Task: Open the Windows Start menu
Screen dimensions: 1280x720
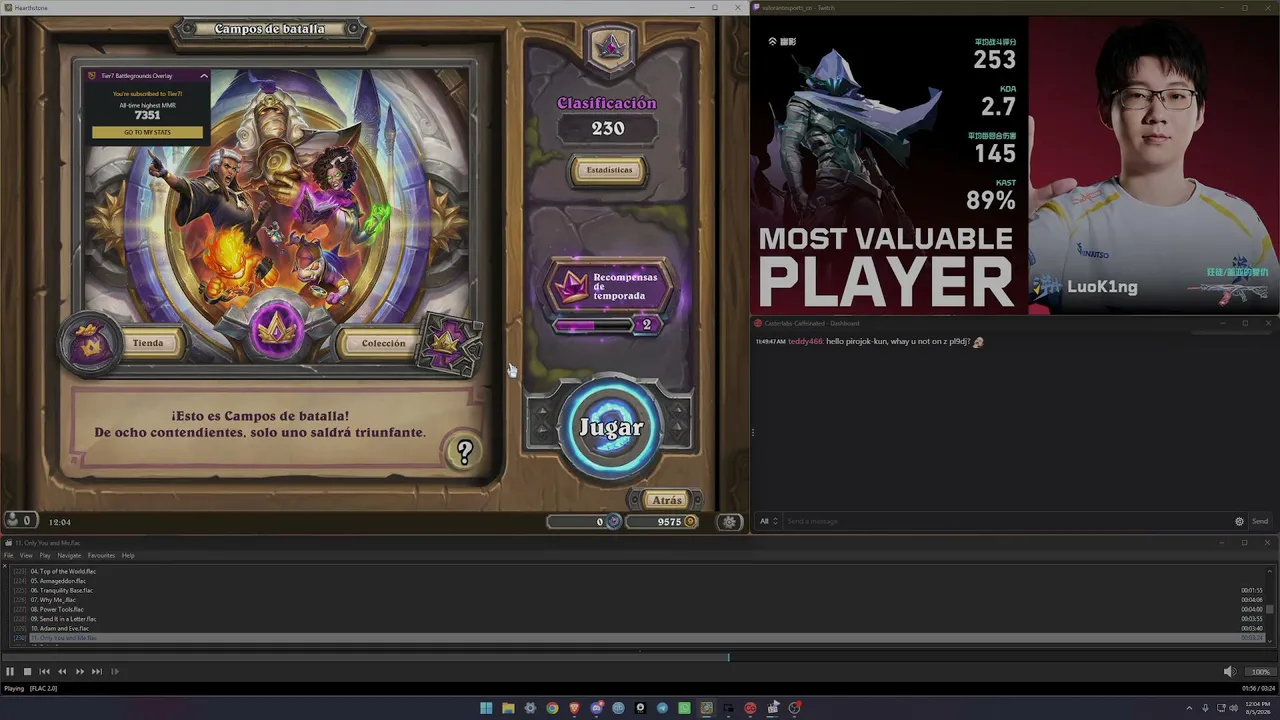Action: (x=486, y=708)
